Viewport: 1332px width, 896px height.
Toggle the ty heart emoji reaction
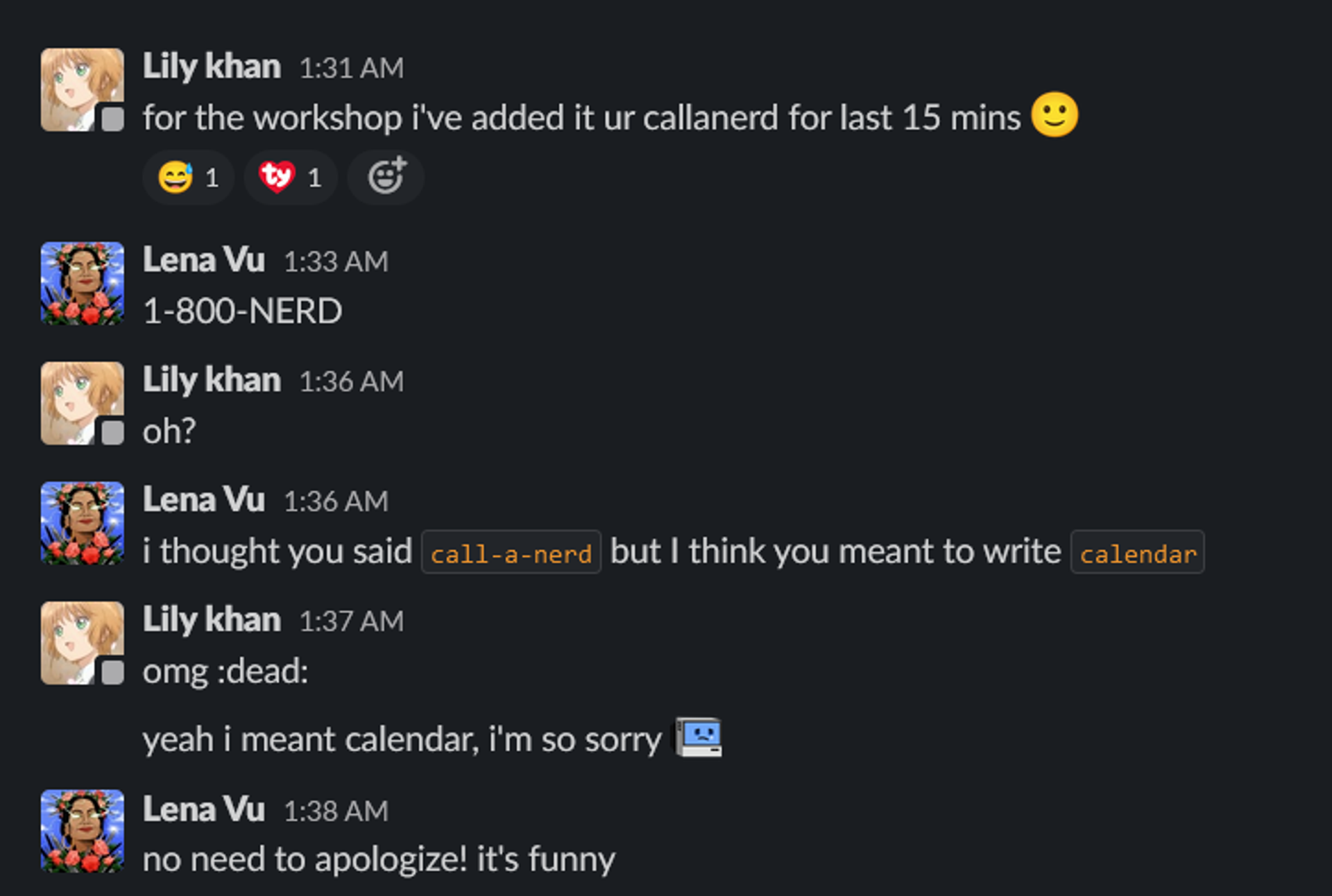click(290, 177)
